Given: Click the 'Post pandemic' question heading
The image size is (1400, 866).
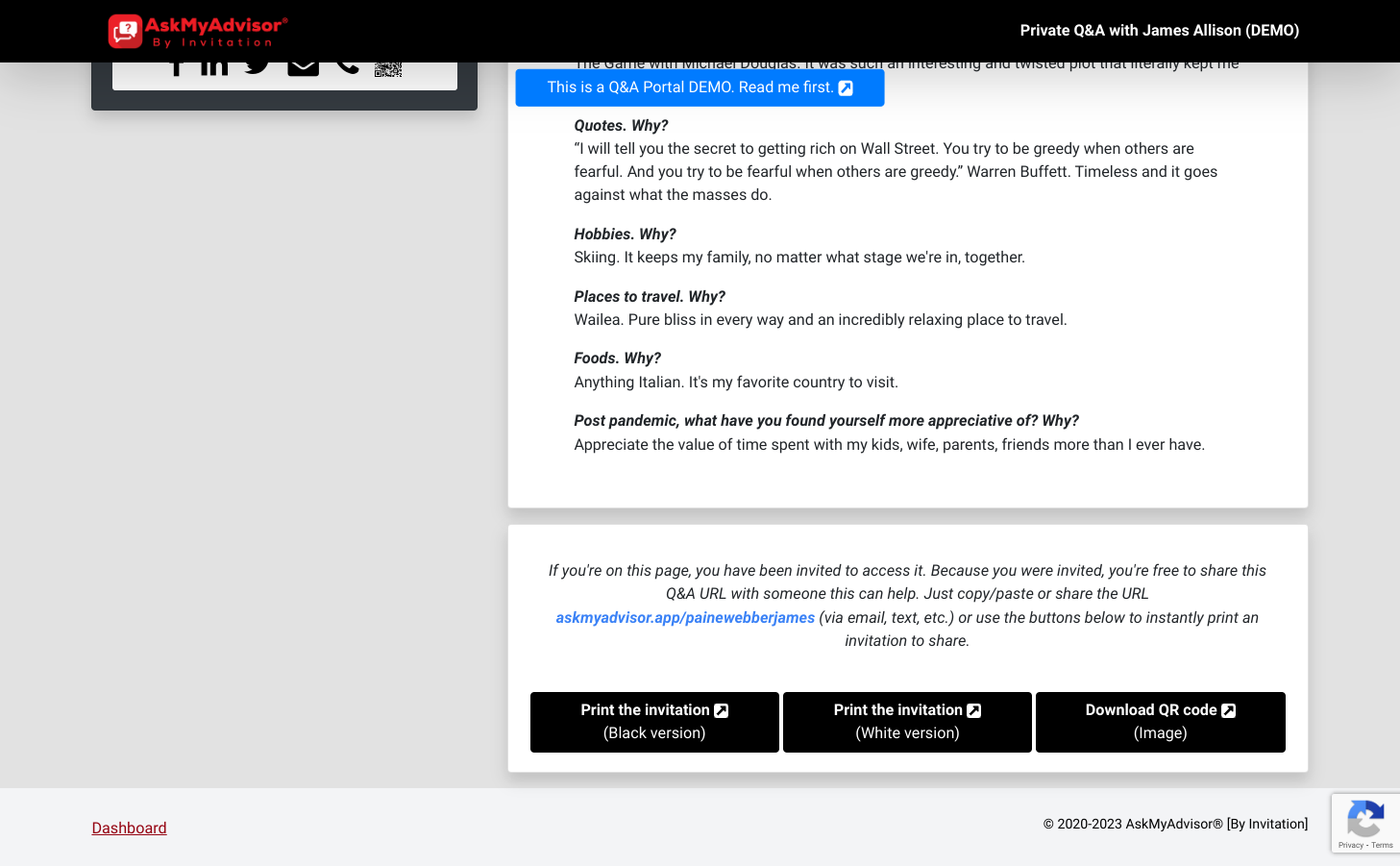Looking at the screenshot, I should (826, 421).
